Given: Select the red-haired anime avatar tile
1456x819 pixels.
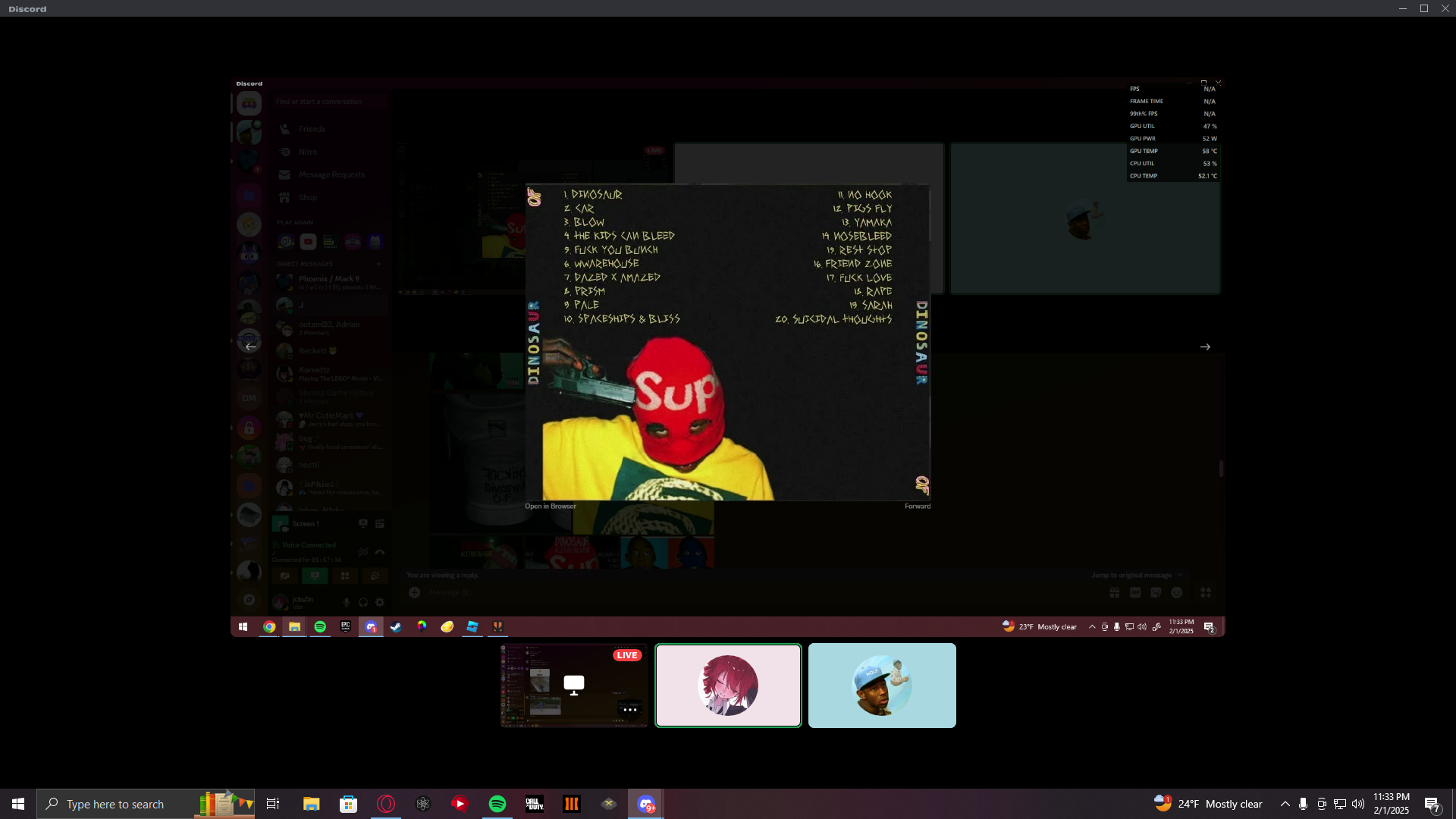Looking at the screenshot, I should pos(728,686).
